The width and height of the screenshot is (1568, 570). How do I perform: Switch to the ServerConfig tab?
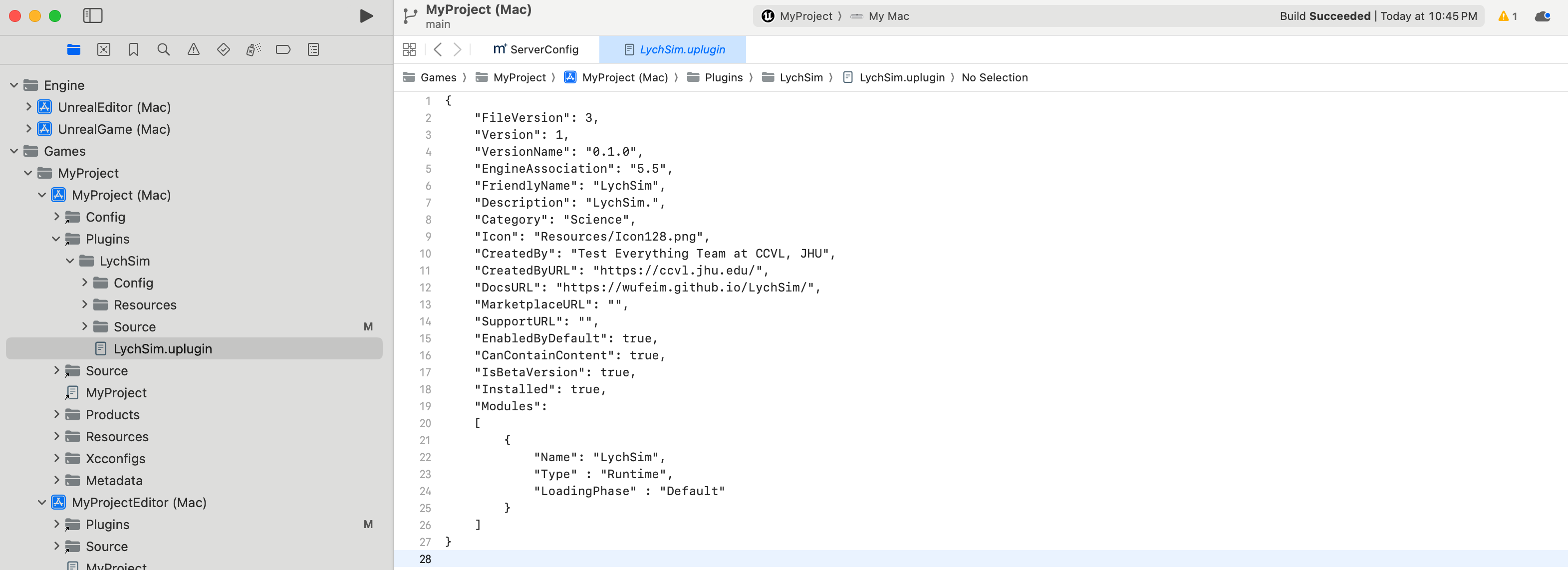point(535,49)
